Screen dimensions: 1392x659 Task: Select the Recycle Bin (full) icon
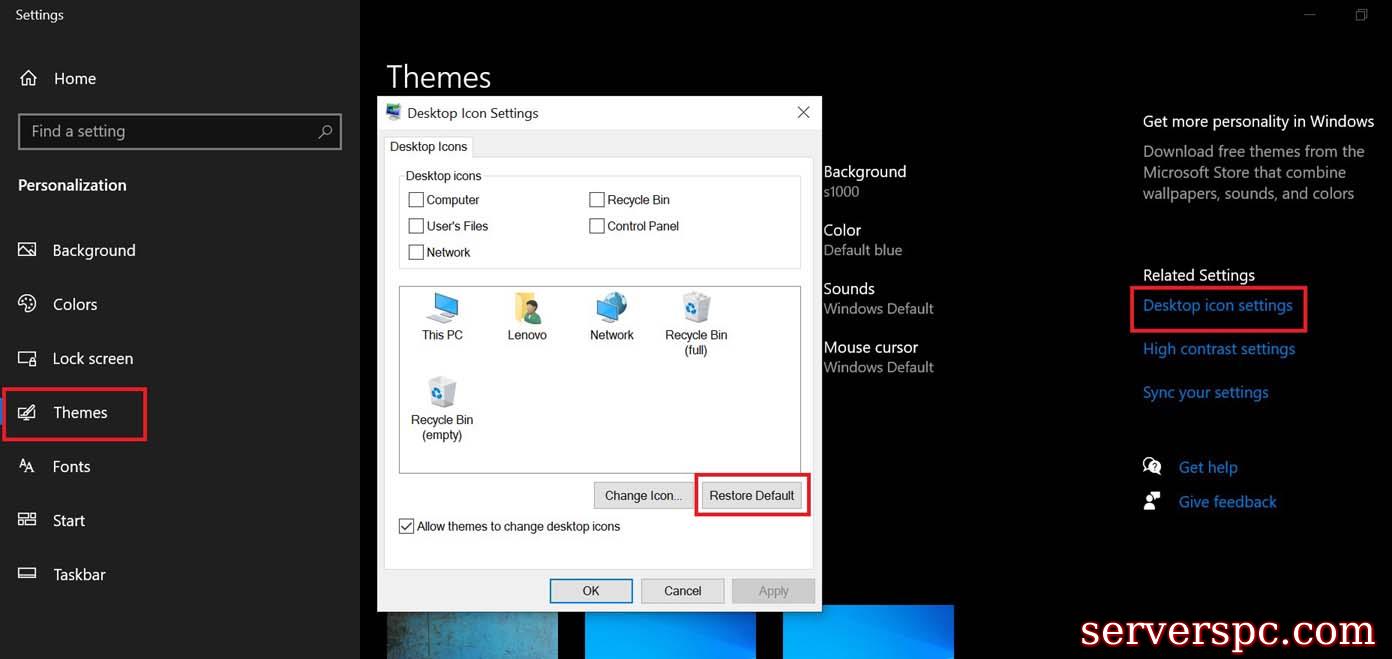click(x=696, y=309)
